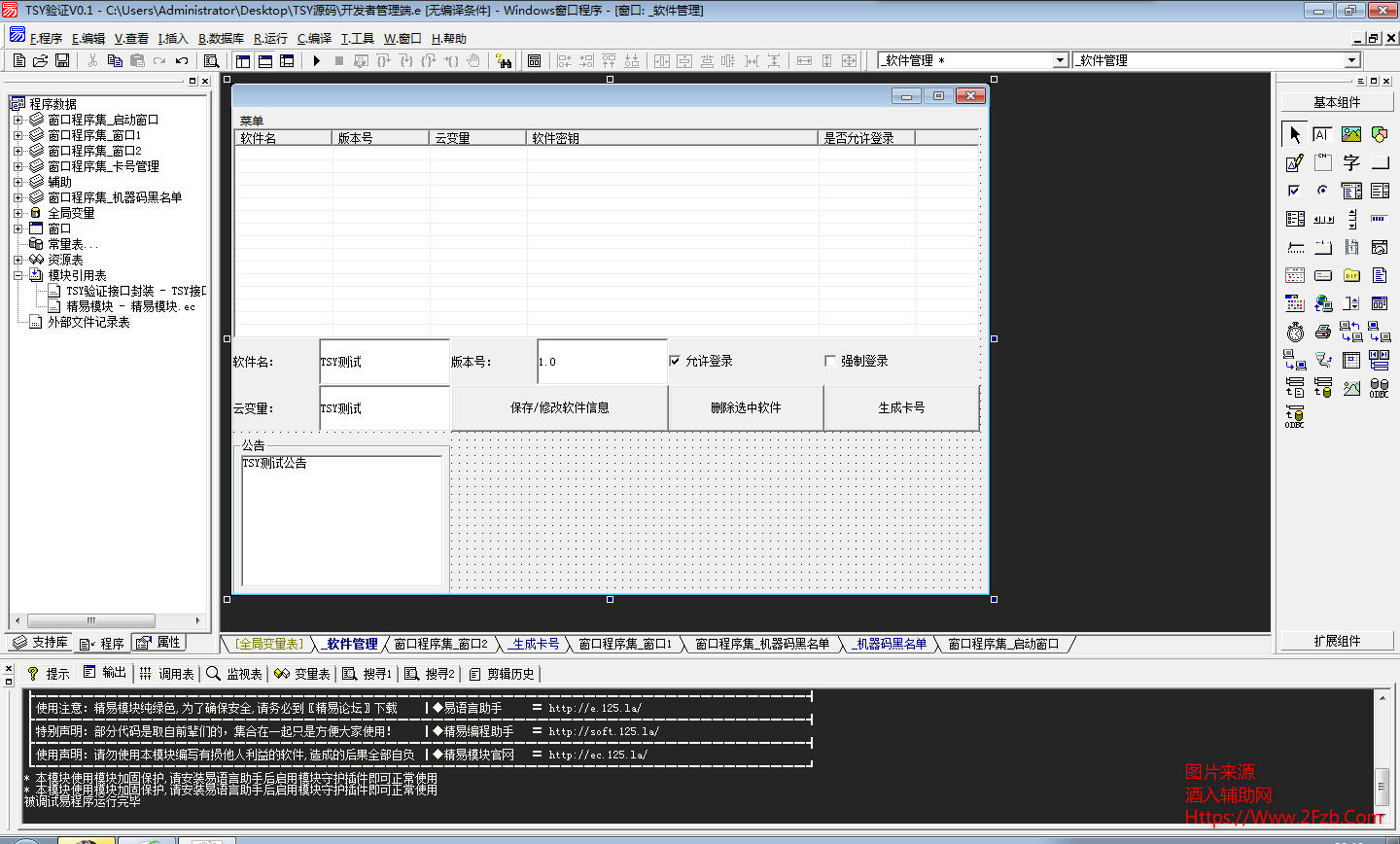The height and width of the screenshot is (844, 1400).
Task: Open the window selector dropdown showing _软件管理
Action: 1061,59
